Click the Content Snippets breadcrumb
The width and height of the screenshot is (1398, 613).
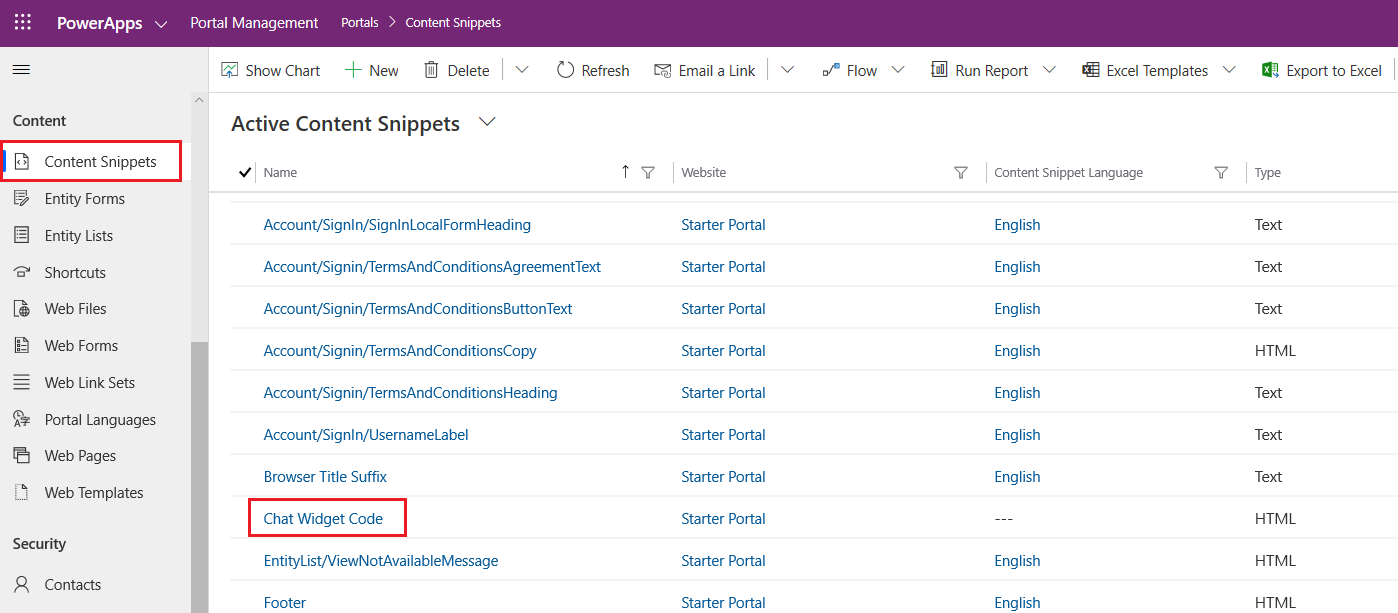click(x=453, y=22)
